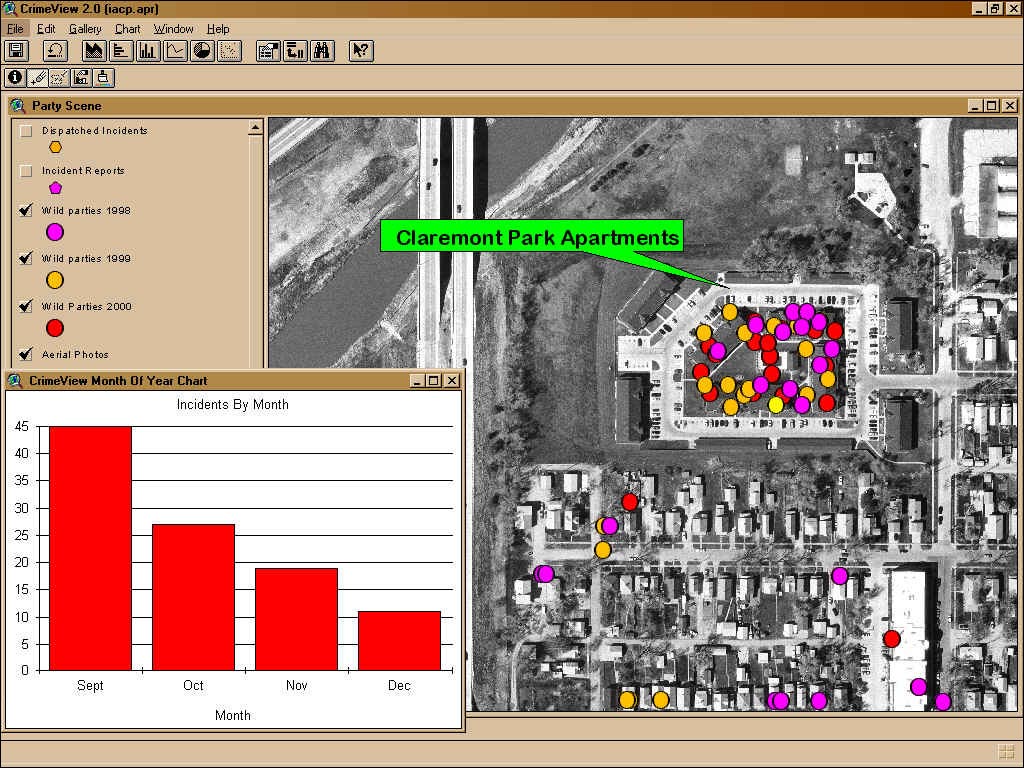This screenshot has width=1024, height=768.
Task: Click the series from records/fields icon
Action: (x=295, y=51)
